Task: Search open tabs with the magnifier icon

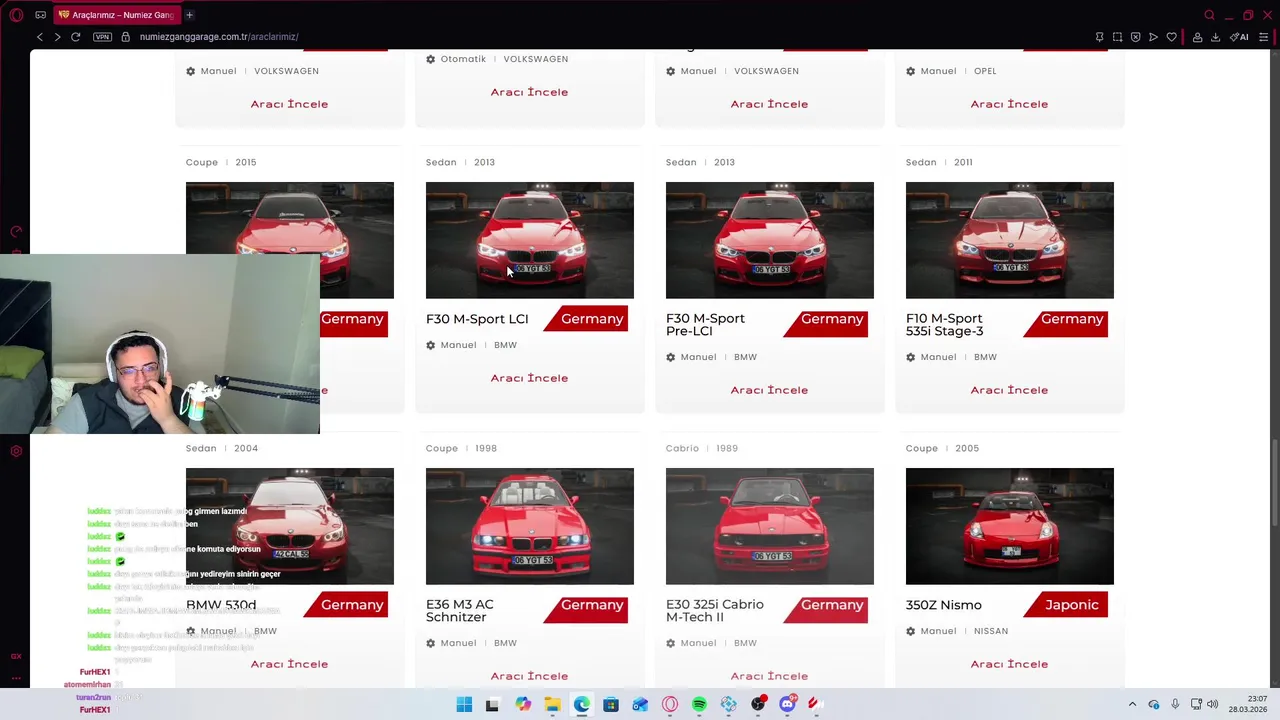Action: pos(1209,15)
